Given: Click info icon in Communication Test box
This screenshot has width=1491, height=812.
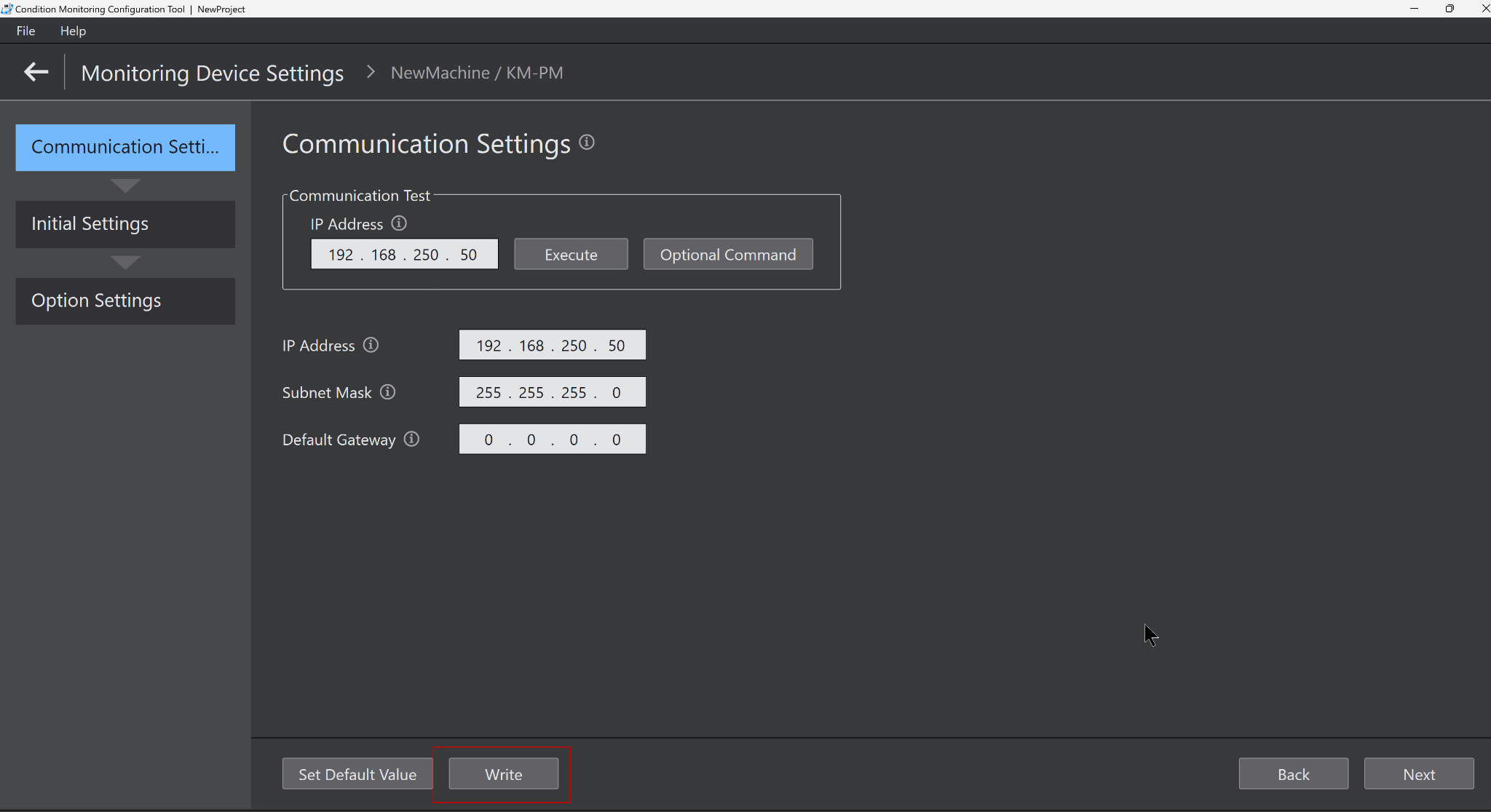Looking at the screenshot, I should coord(399,223).
